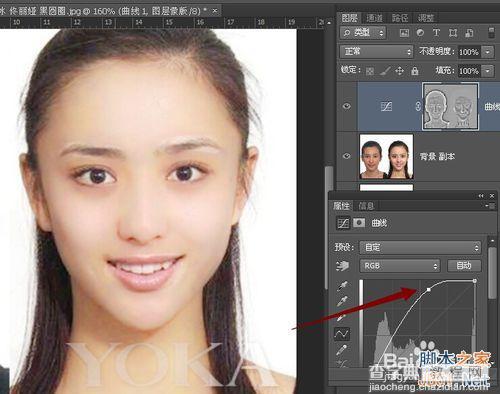Toggle the type layer filter (T) icon
The height and width of the screenshot is (394, 500).
(x=436, y=33)
